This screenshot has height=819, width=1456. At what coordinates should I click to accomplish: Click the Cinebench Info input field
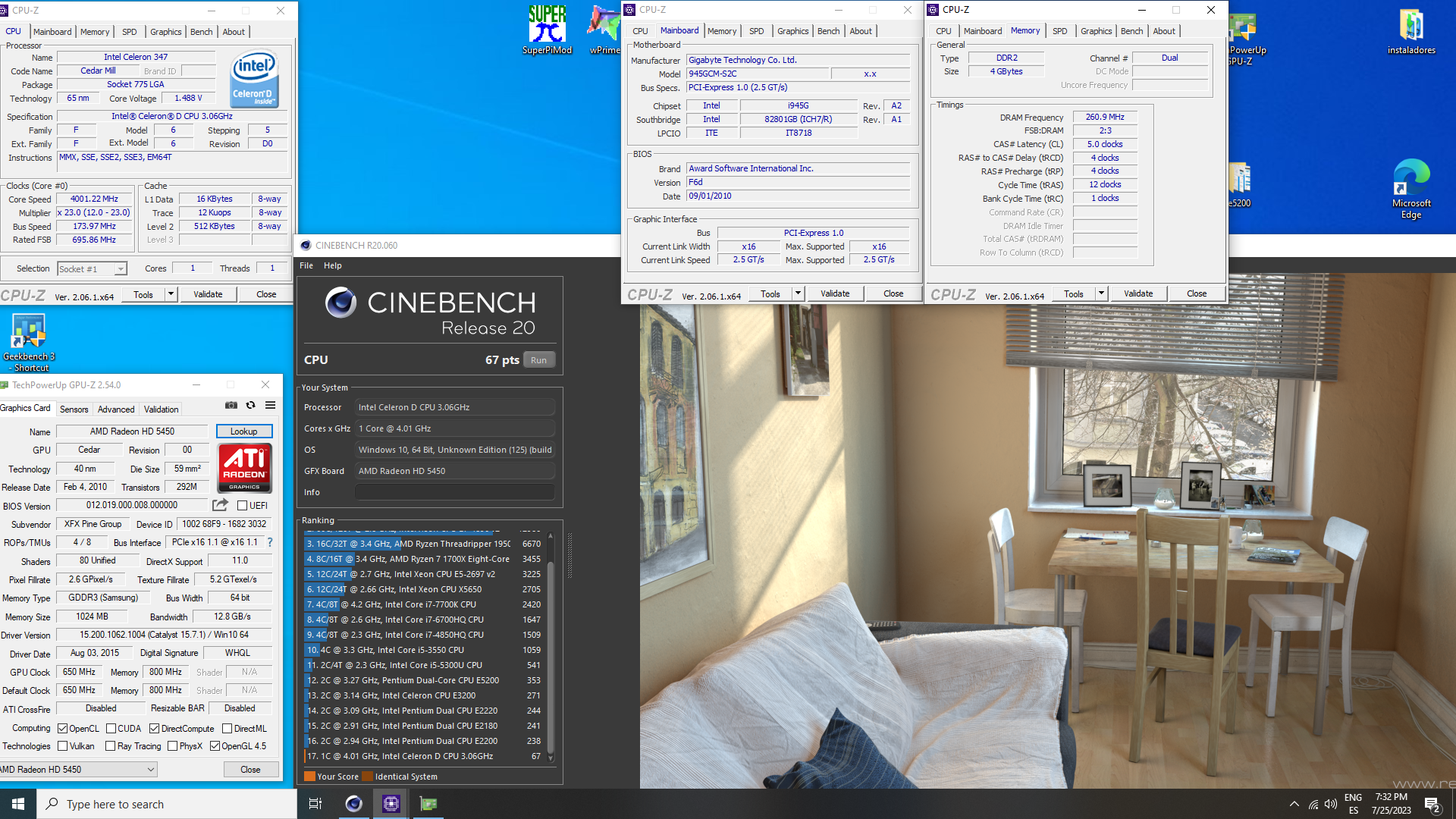455,492
